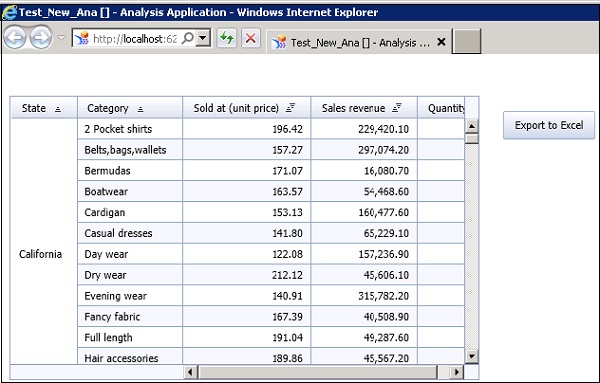Viewport: 600px width, 383px height.
Task: Click the 153.13 unit price value
Action: click(x=287, y=212)
